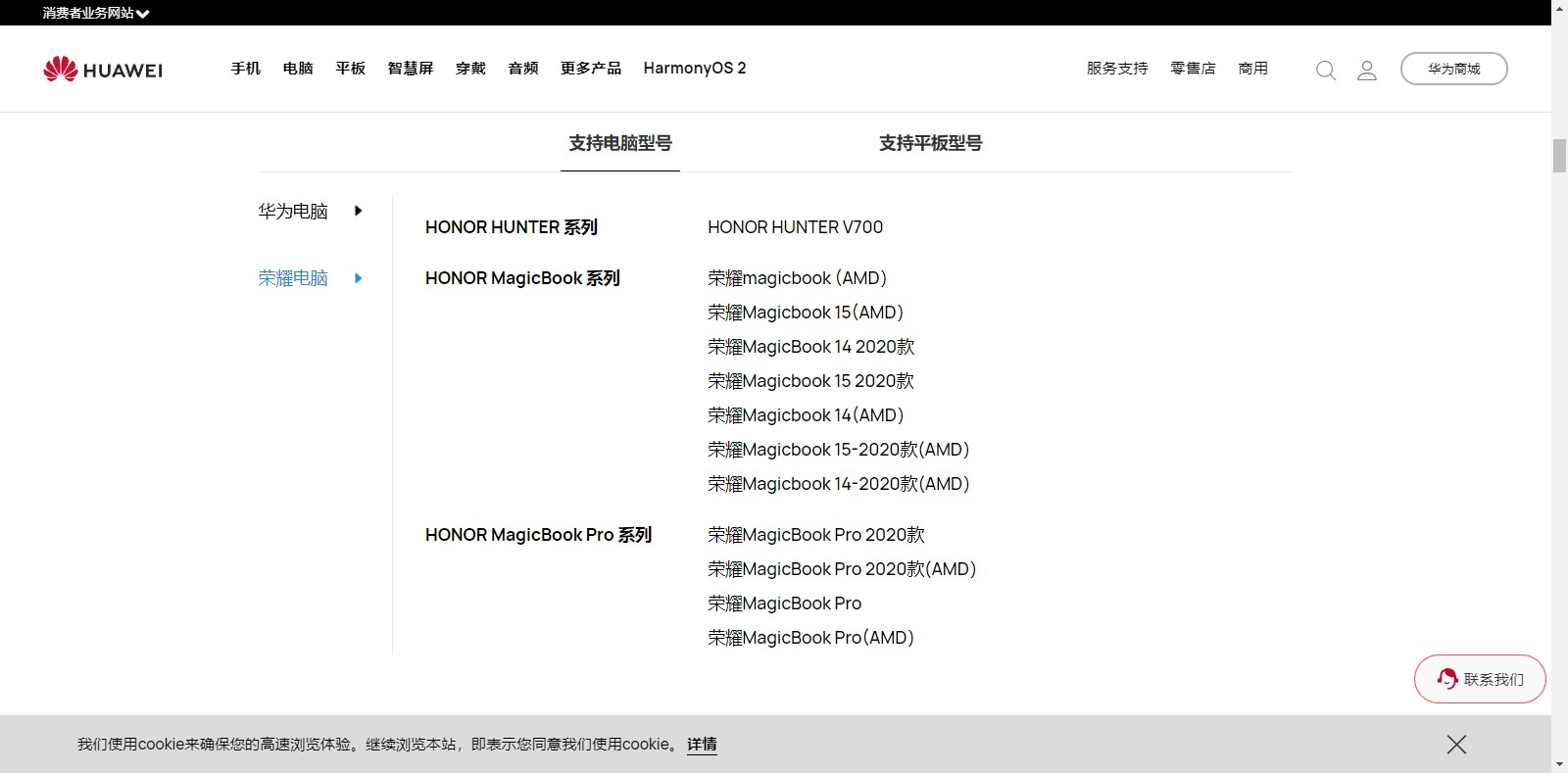This screenshot has height=773, width=1568.
Task: Go to 零售店 page
Action: click(x=1193, y=69)
